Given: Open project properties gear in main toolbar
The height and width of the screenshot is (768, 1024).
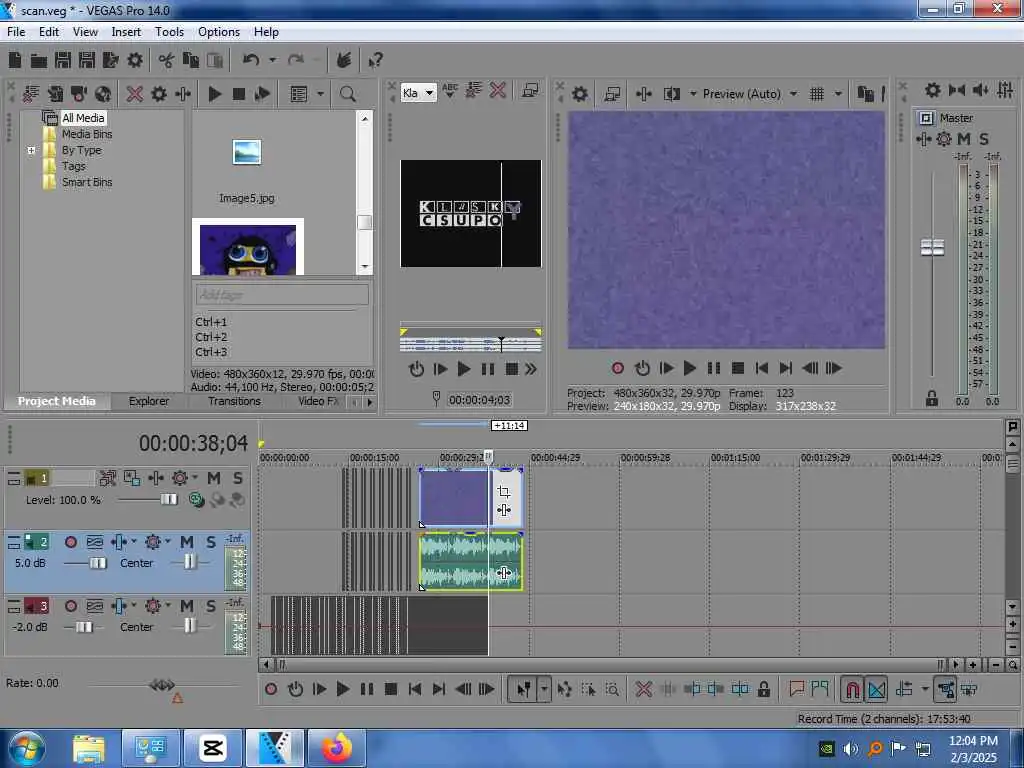Looking at the screenshot, I should click(x=135, y=61).
